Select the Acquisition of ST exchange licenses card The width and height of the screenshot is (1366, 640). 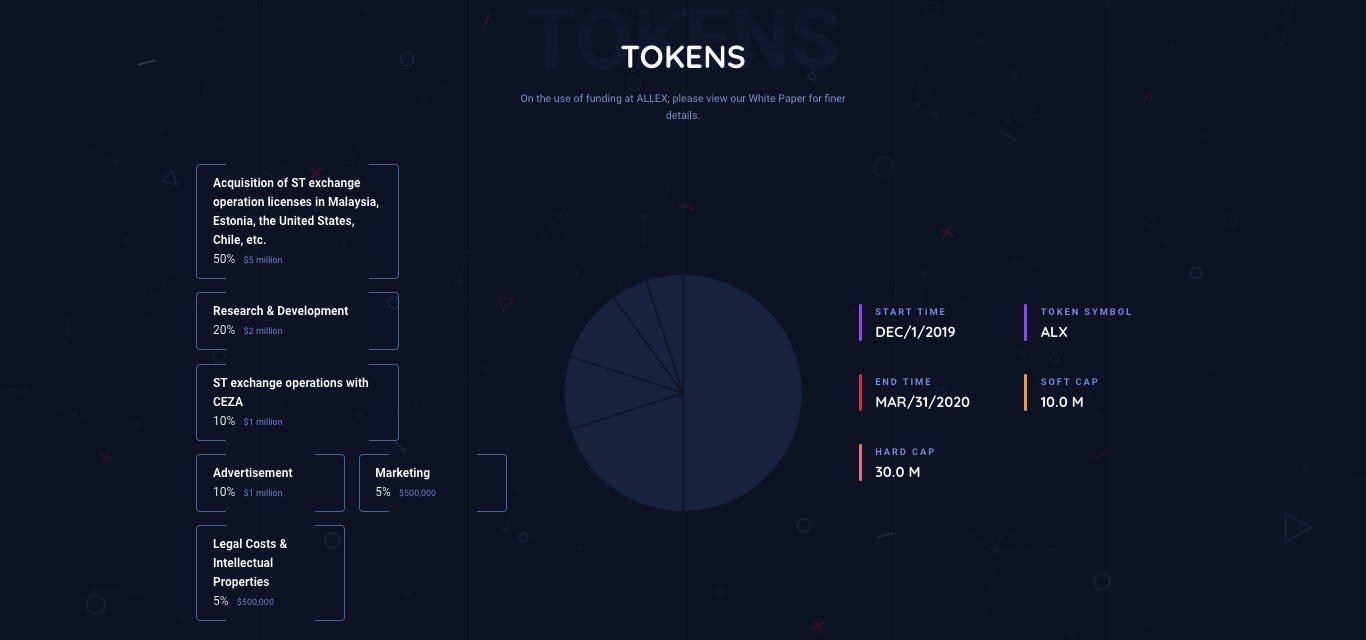(x=297, y=221)
